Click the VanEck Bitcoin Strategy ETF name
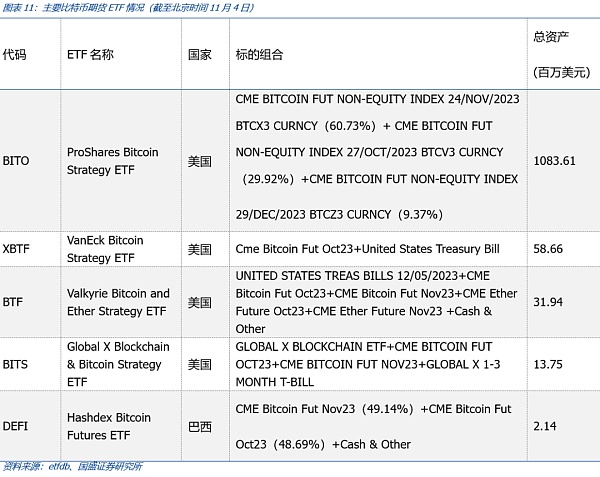The image size is (600, 477). pyautogui.click(x=105, y=249)
